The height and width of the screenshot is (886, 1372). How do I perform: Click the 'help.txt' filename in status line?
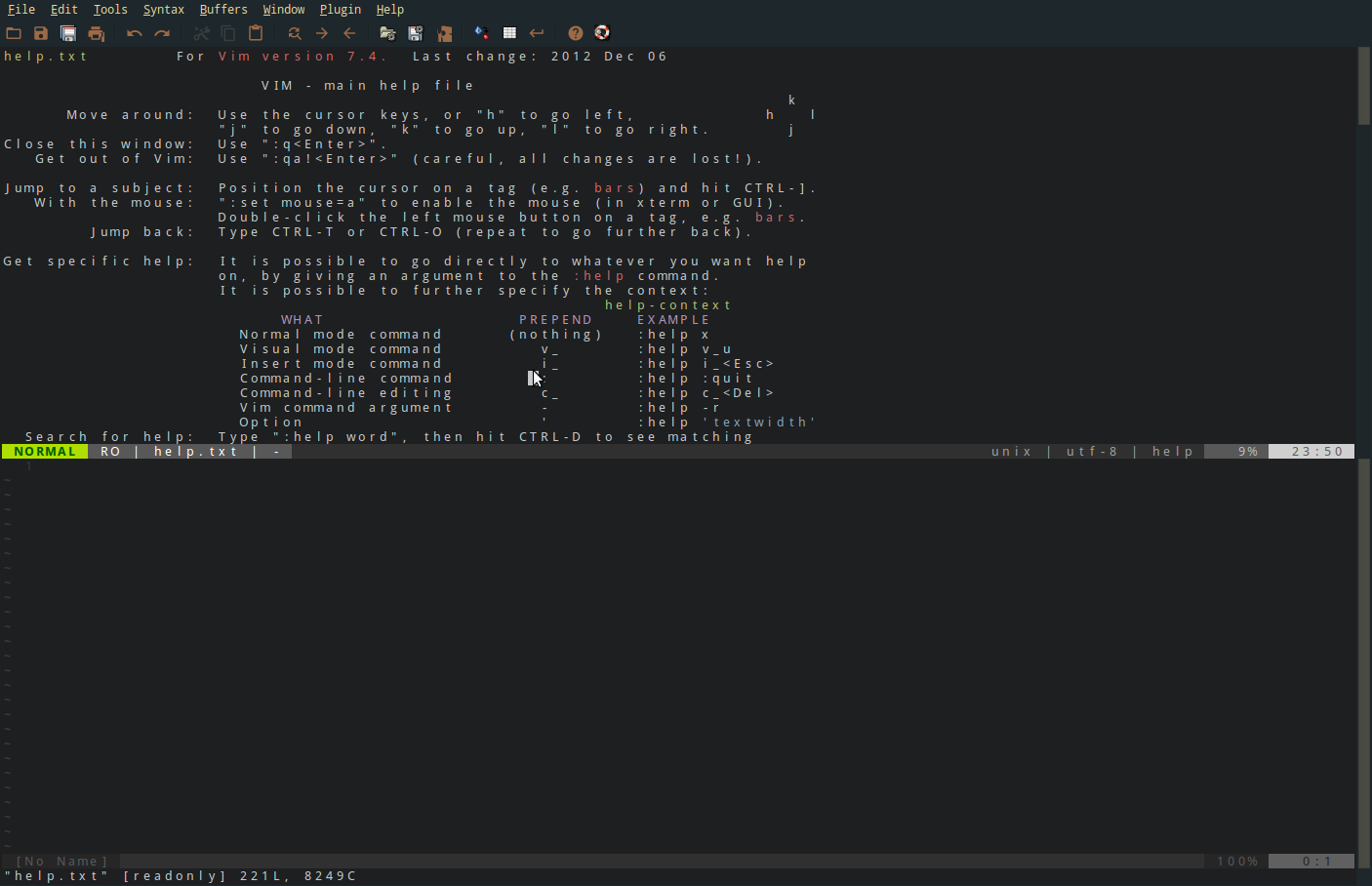click(x=196, y=452)
